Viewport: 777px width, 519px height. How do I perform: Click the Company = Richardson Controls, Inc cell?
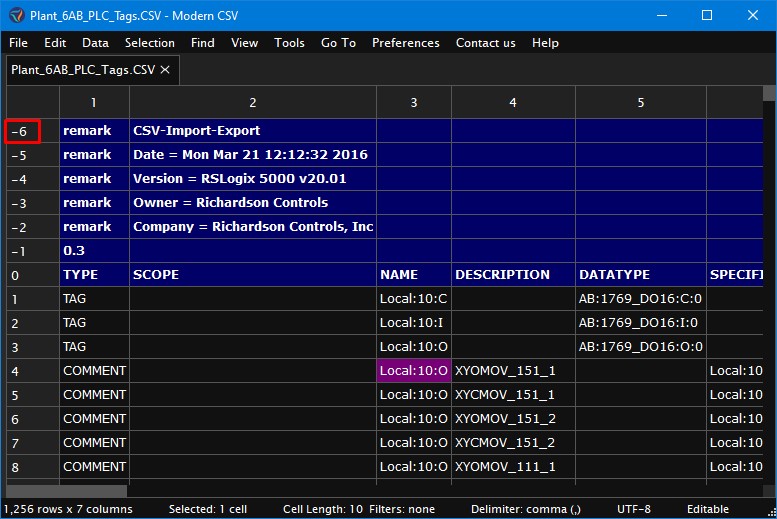tap(253, 227)
